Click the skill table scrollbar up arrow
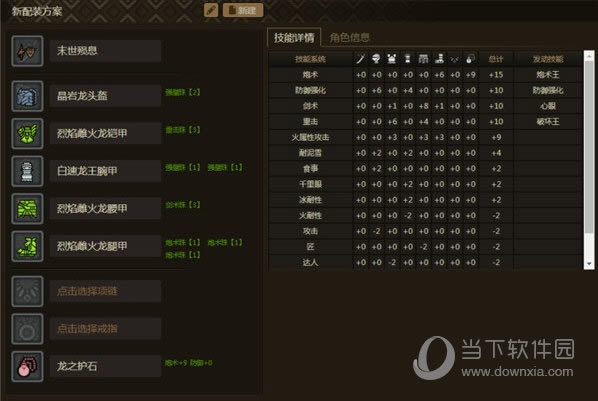This screenshot has height=401, width=598. tap(589, 56)
